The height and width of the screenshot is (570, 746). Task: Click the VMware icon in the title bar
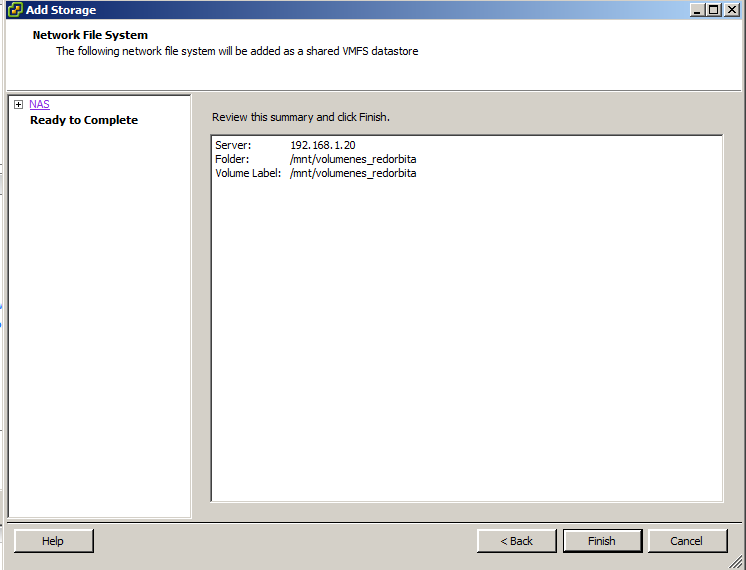[x=14, y=10]
